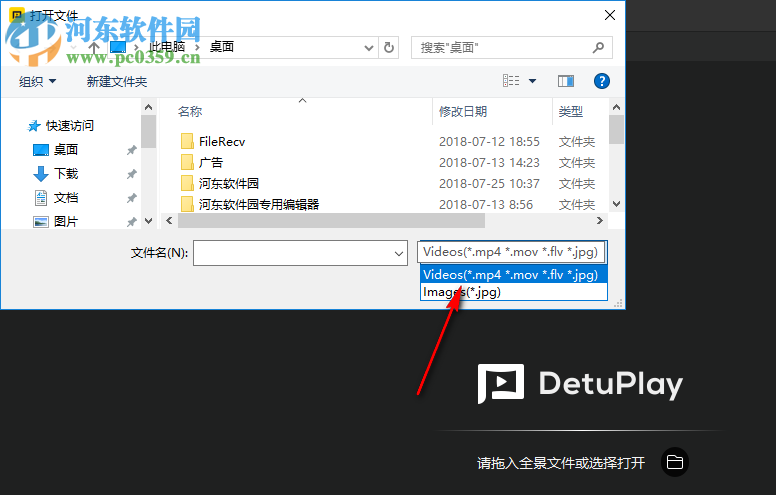Click 桌面 in the address breadcrumb
The image size is (776, 495).
pos(222,47)
